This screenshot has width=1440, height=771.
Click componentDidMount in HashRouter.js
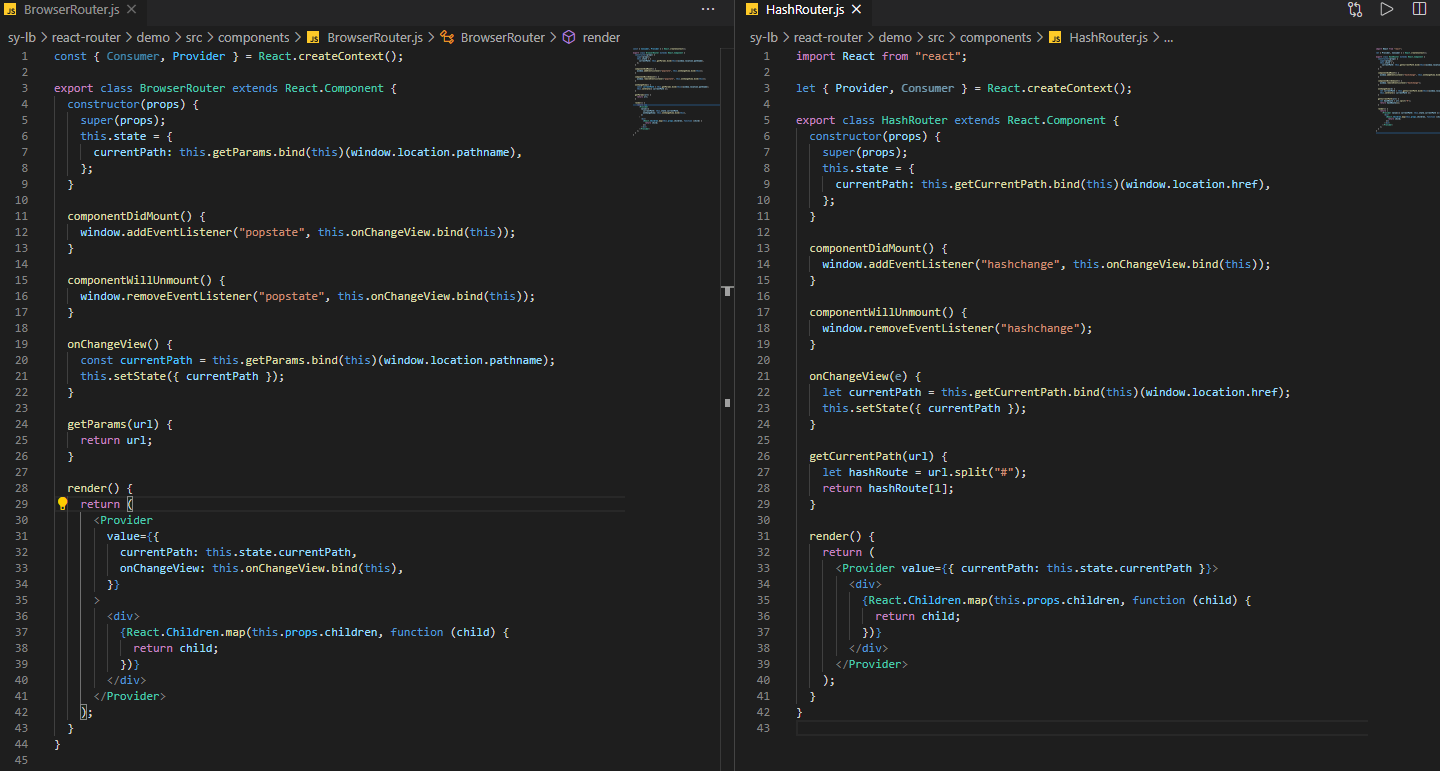869,248
